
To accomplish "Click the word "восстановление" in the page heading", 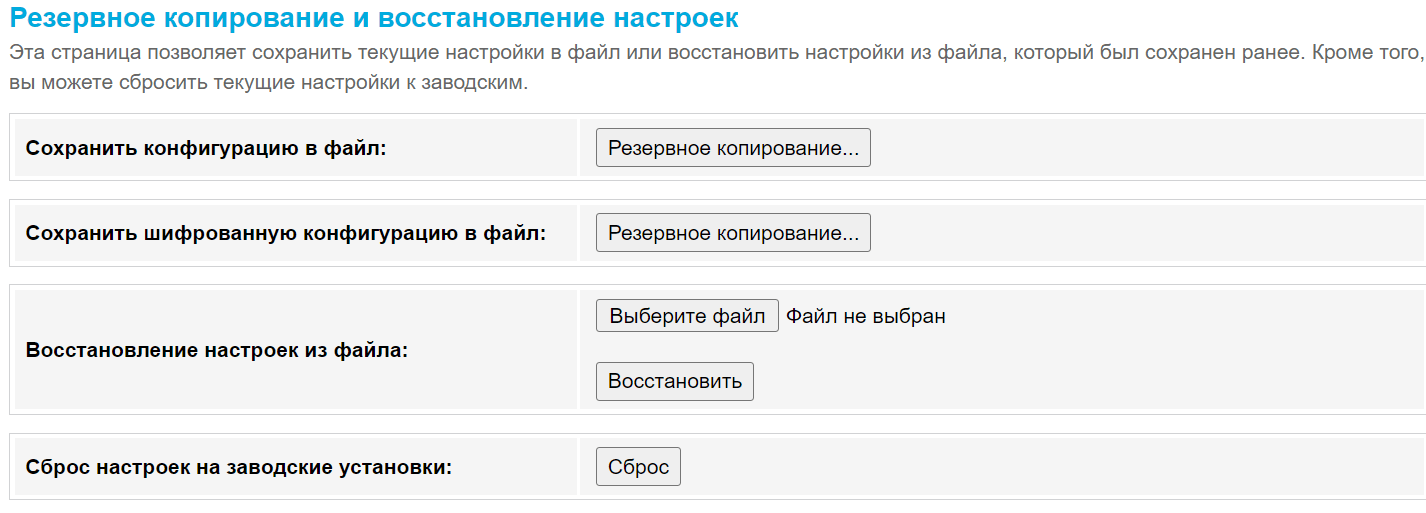I will [x=473, y=19].
